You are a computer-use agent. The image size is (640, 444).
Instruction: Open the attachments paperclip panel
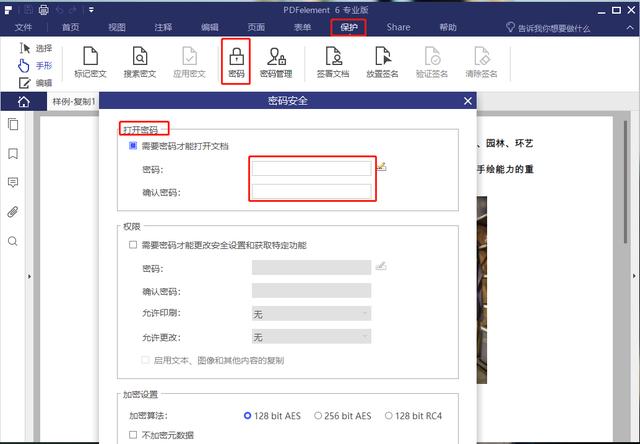click(13, 212)
